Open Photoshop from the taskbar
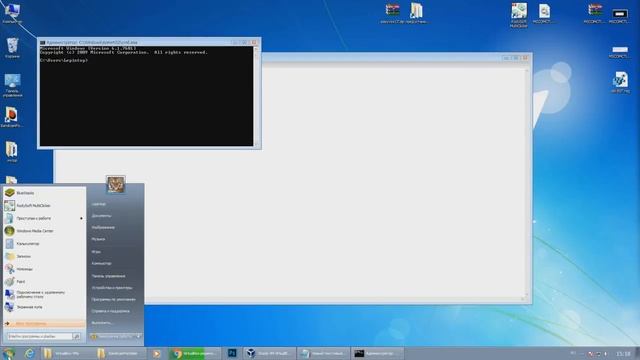Image resolution: width=640 pixels, height=360 pixels. (232, 353)
